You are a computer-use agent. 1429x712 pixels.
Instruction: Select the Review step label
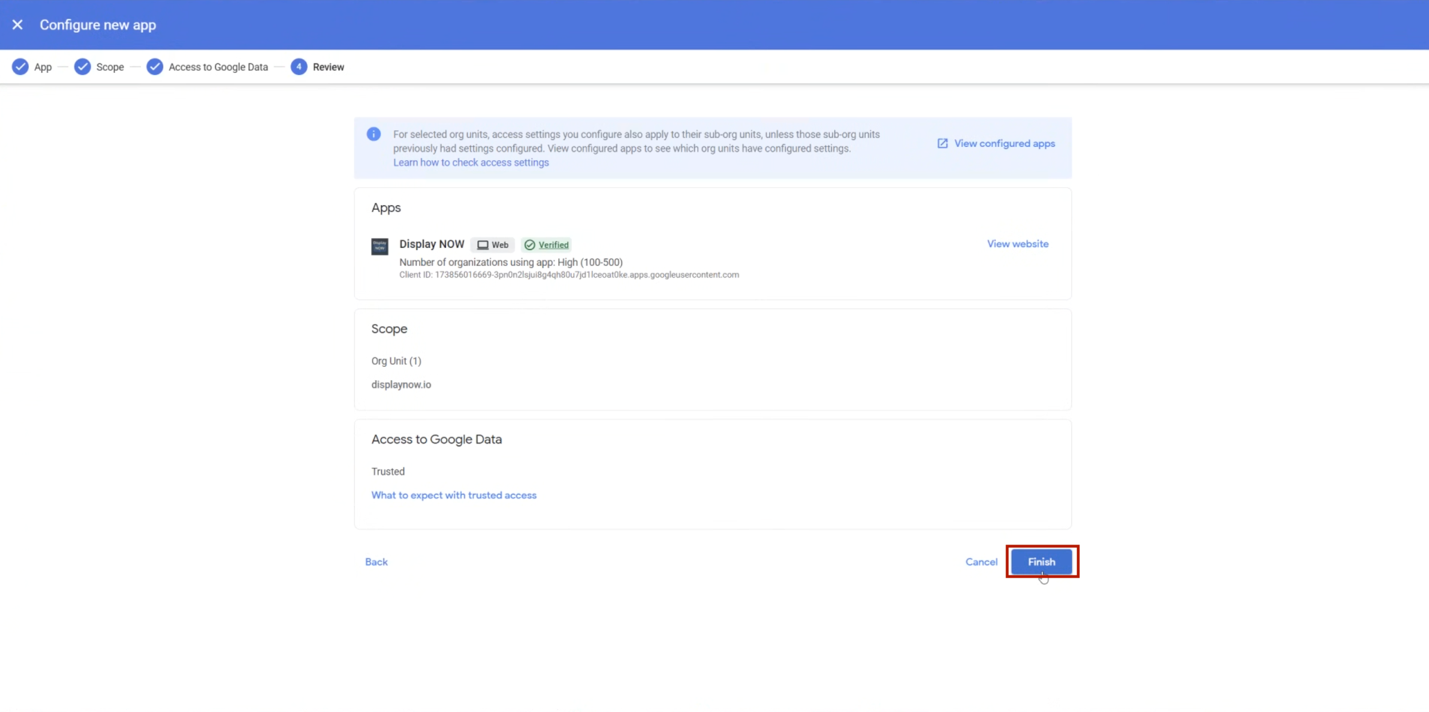(328, 67)
